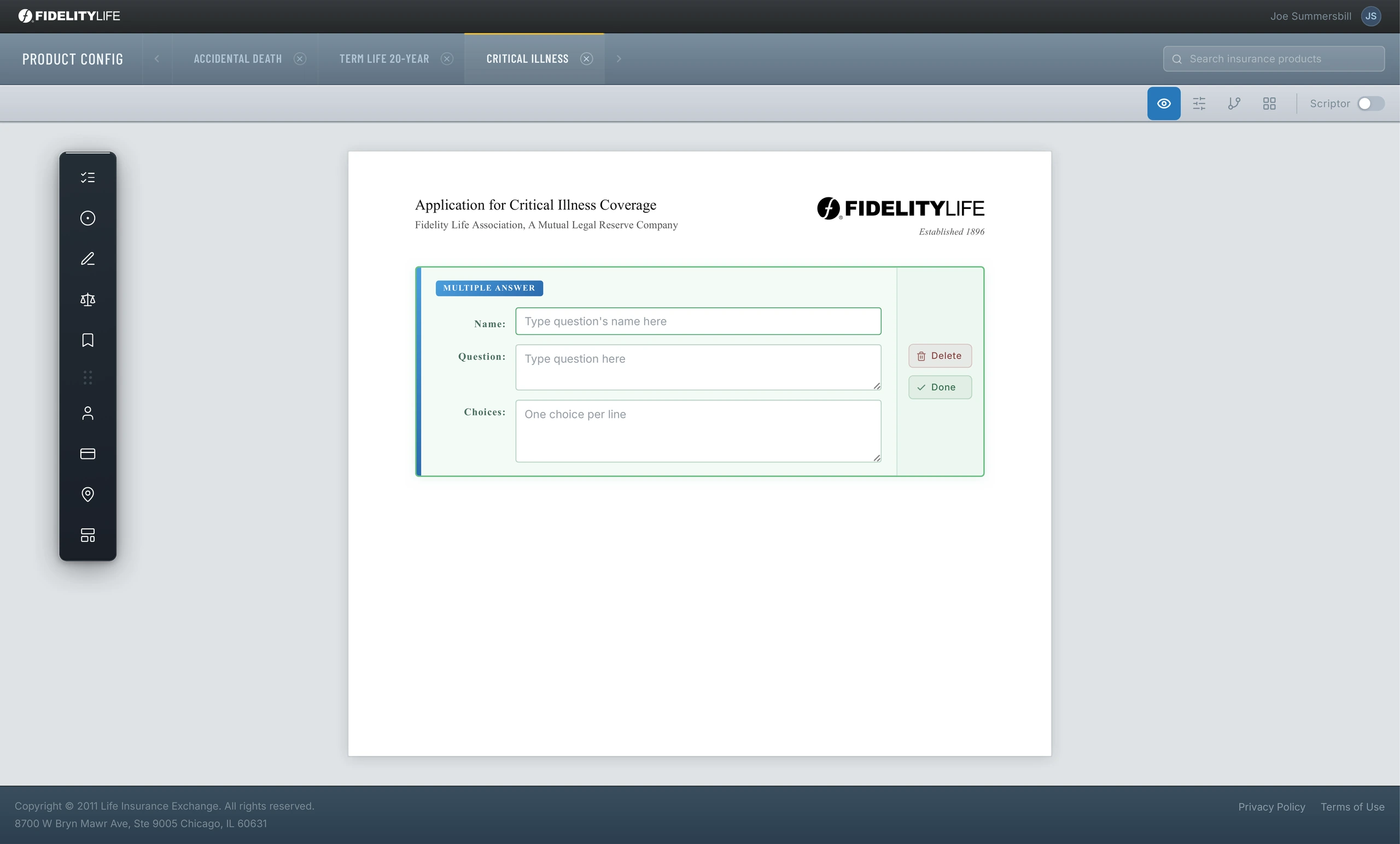The width and height of the screenshot is (1400, 844).
Task: Select the pencil edit tool
Action: coord(87,259)
